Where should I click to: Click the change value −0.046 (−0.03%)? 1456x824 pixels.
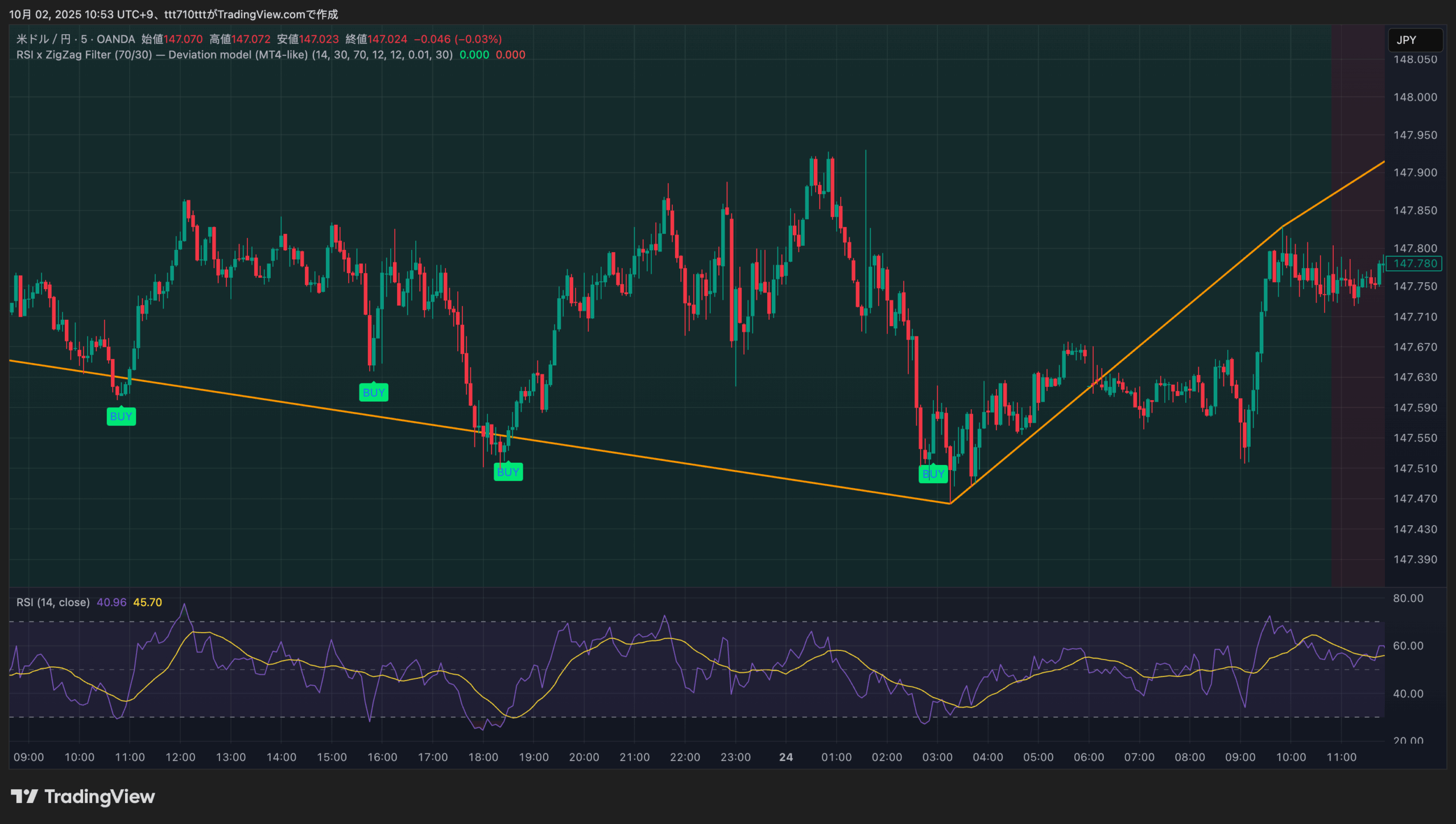pos(458,39)
